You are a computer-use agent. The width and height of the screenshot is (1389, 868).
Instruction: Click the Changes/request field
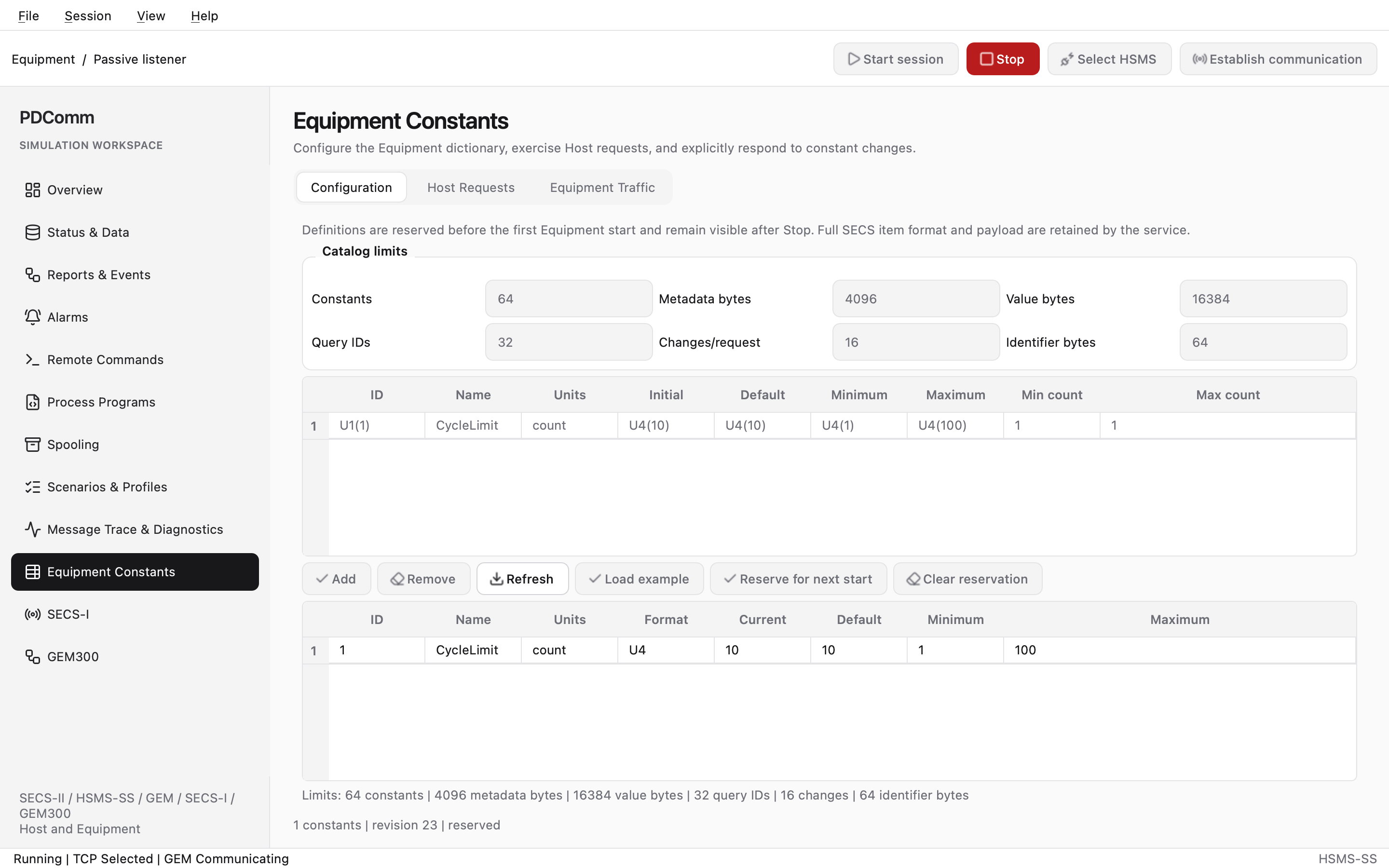(916, 342)
